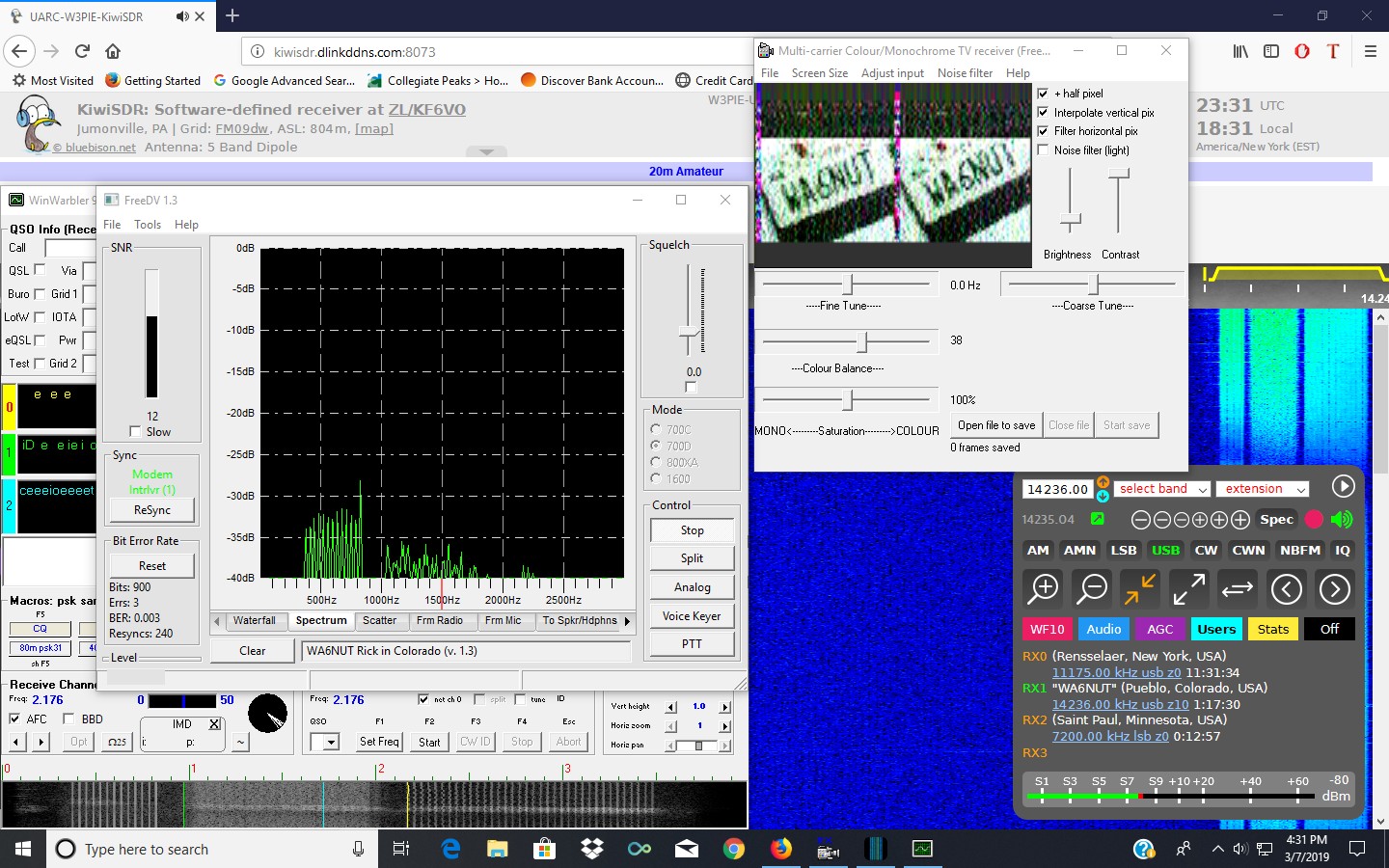Image resolution: width=1389 pixels, height=868 pixels.
Task: Toggle the FreeDV squelch checkbox
Action: pyautogui.click(x=691, y=387)
